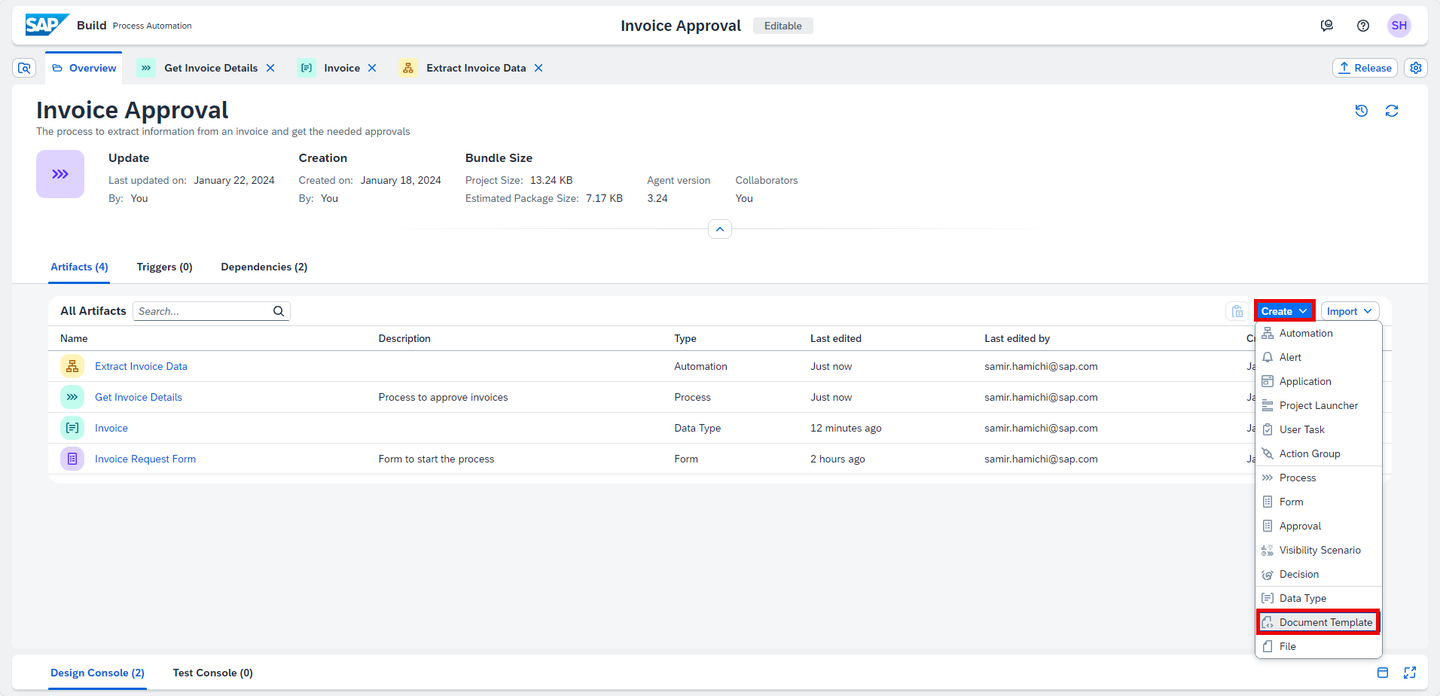
Task: Choose Project Launcher from Create menu
Action: (x=1318, y=405)
